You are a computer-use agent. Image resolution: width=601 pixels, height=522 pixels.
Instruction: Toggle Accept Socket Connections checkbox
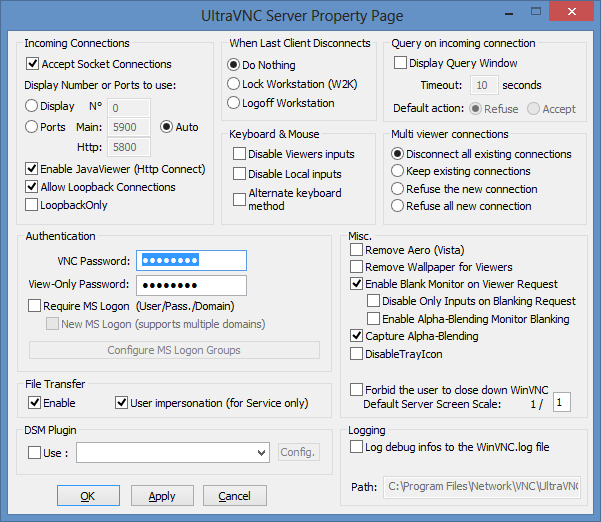32,64
